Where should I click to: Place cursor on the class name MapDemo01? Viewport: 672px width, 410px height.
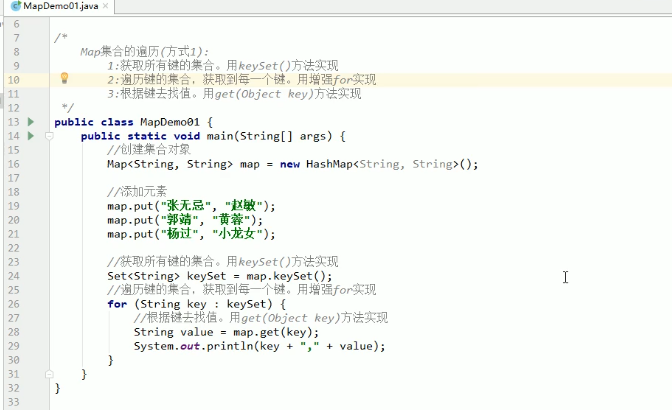pos(170,122)
